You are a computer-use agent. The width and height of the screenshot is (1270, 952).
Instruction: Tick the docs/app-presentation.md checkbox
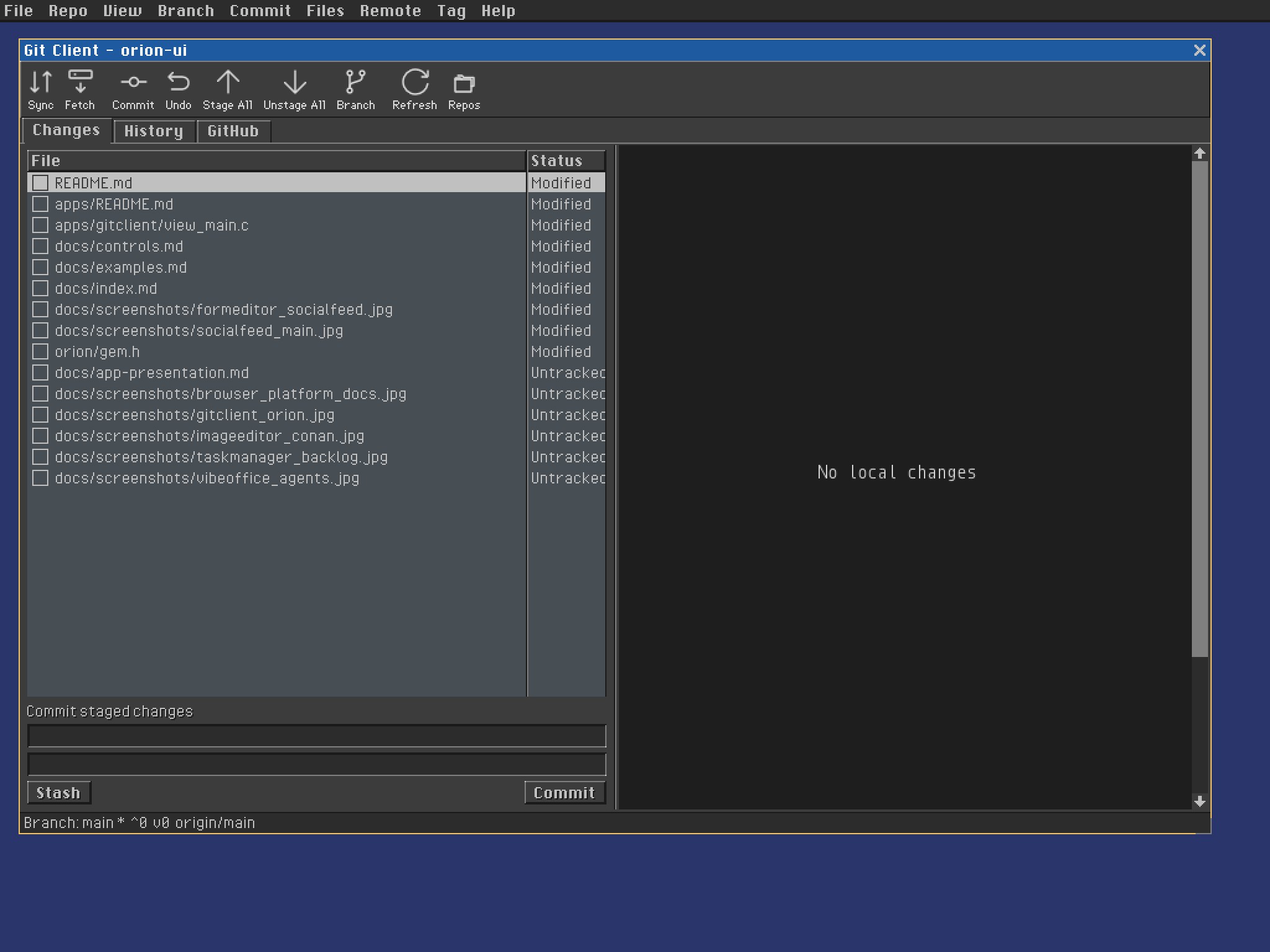40,372
